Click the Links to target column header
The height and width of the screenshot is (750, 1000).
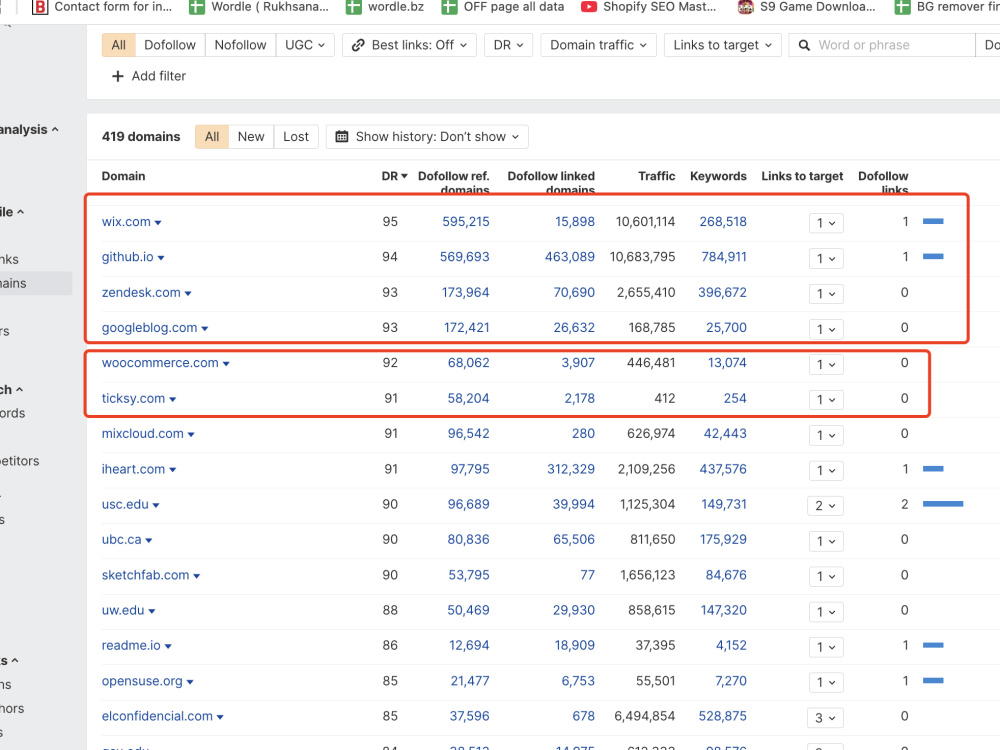click(x=802, y=176)
